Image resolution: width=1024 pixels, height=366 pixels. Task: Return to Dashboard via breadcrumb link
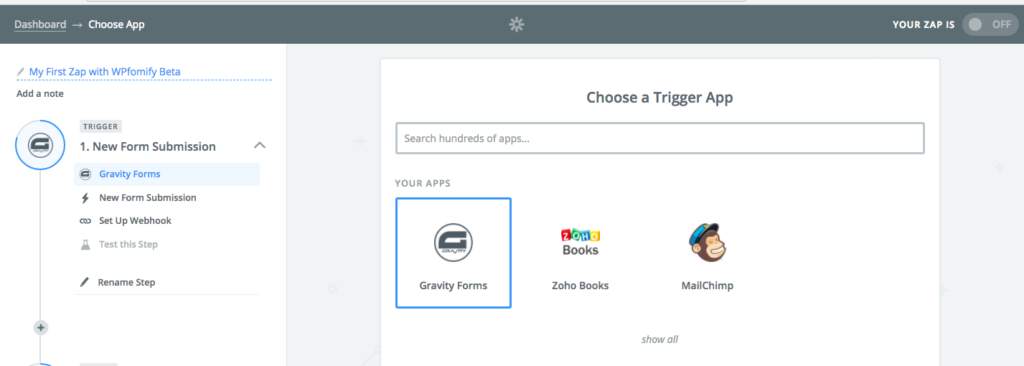(40, 25)
